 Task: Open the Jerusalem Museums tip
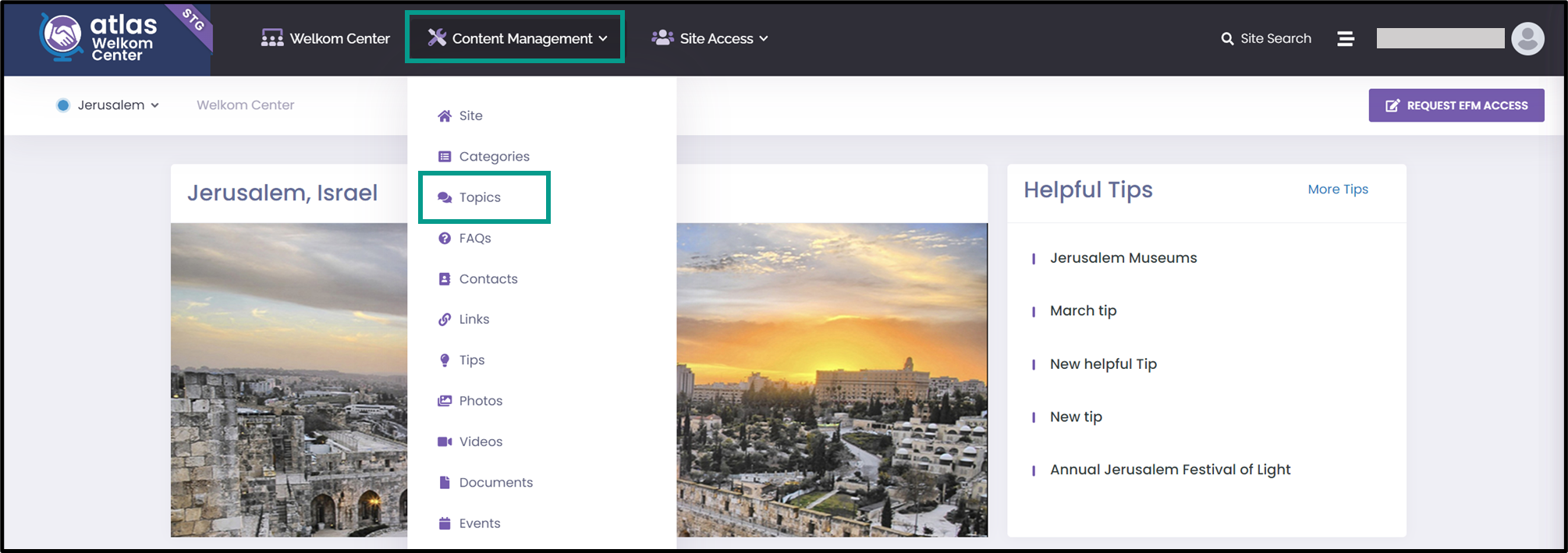point(1123,257)
